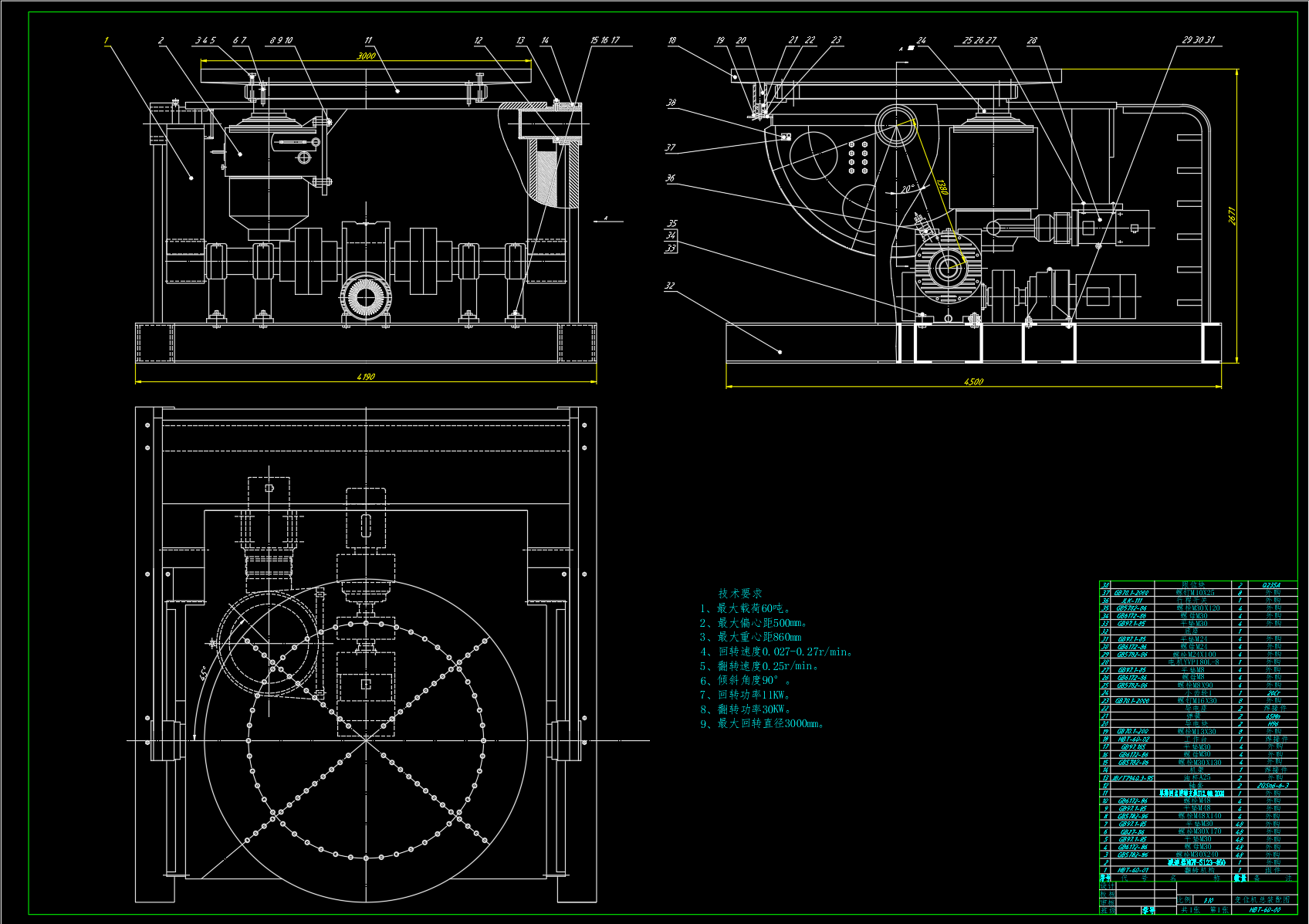Select the 电机YVP180L-8 parts list row

click(x=1194, y=662)
